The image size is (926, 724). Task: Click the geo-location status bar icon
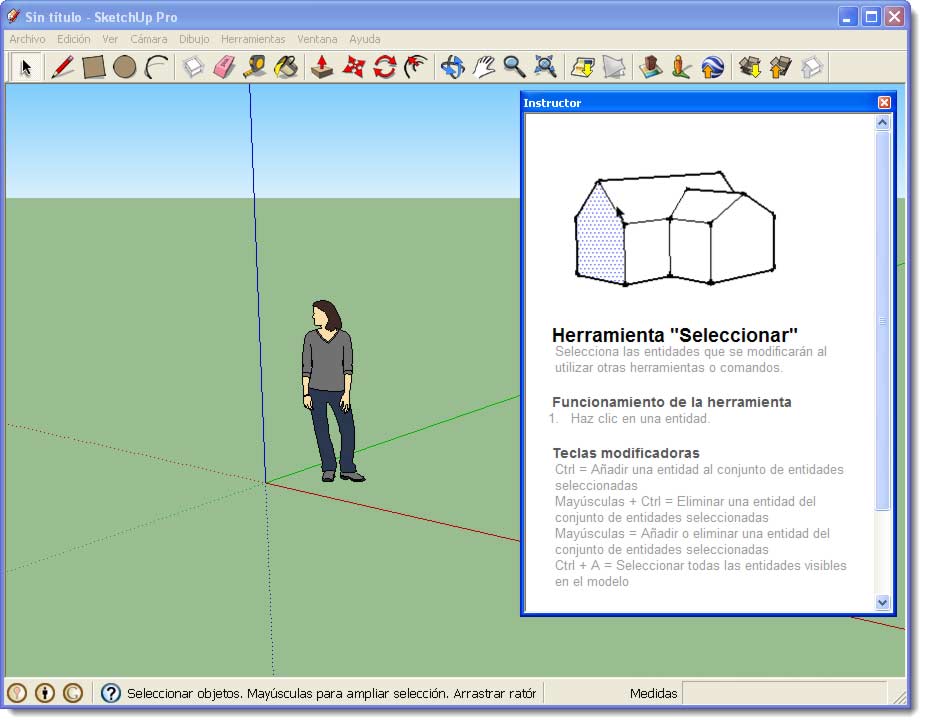(17, 693)
